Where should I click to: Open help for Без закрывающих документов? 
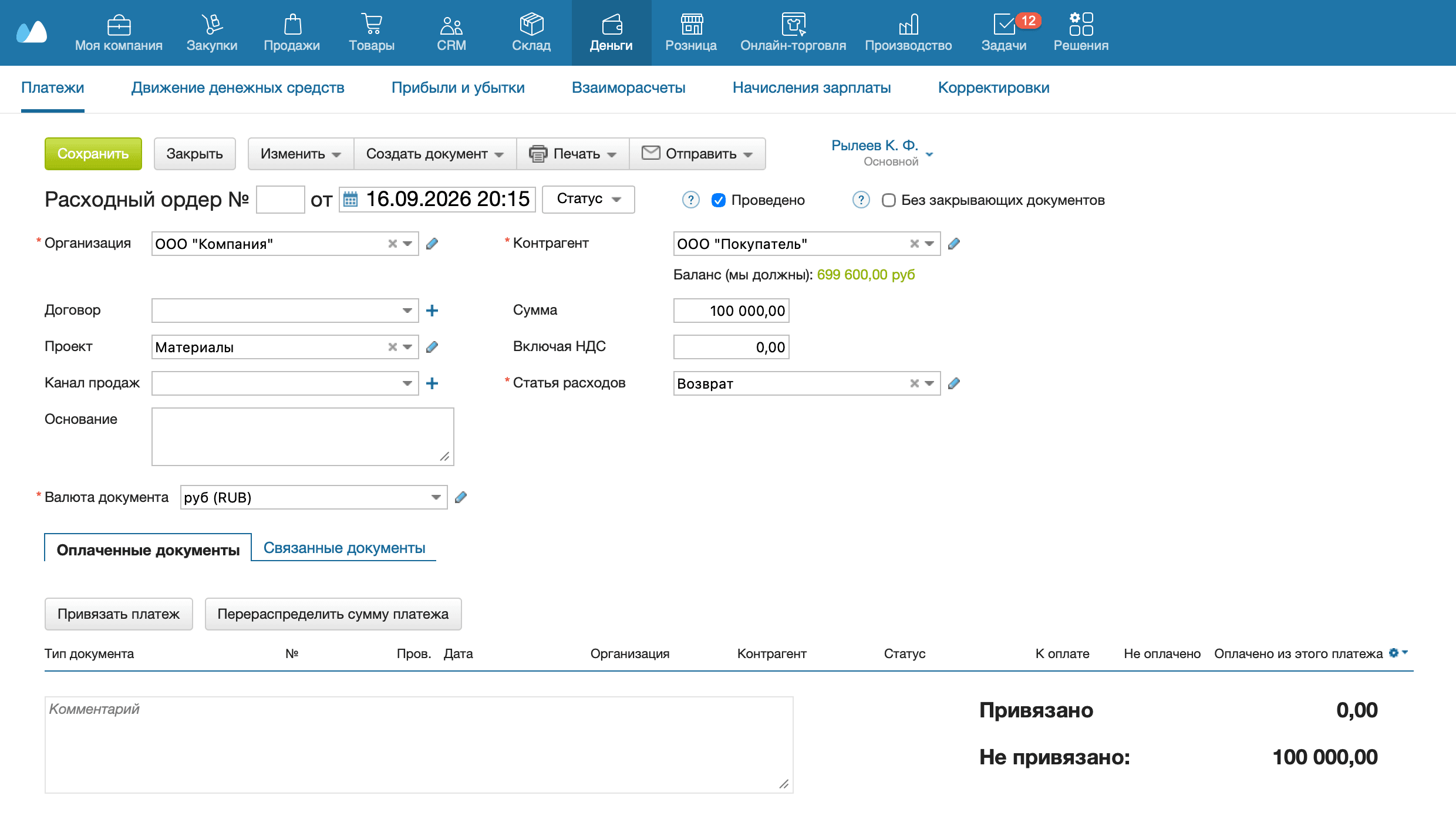pyautogui.click(x=861, y=200)
